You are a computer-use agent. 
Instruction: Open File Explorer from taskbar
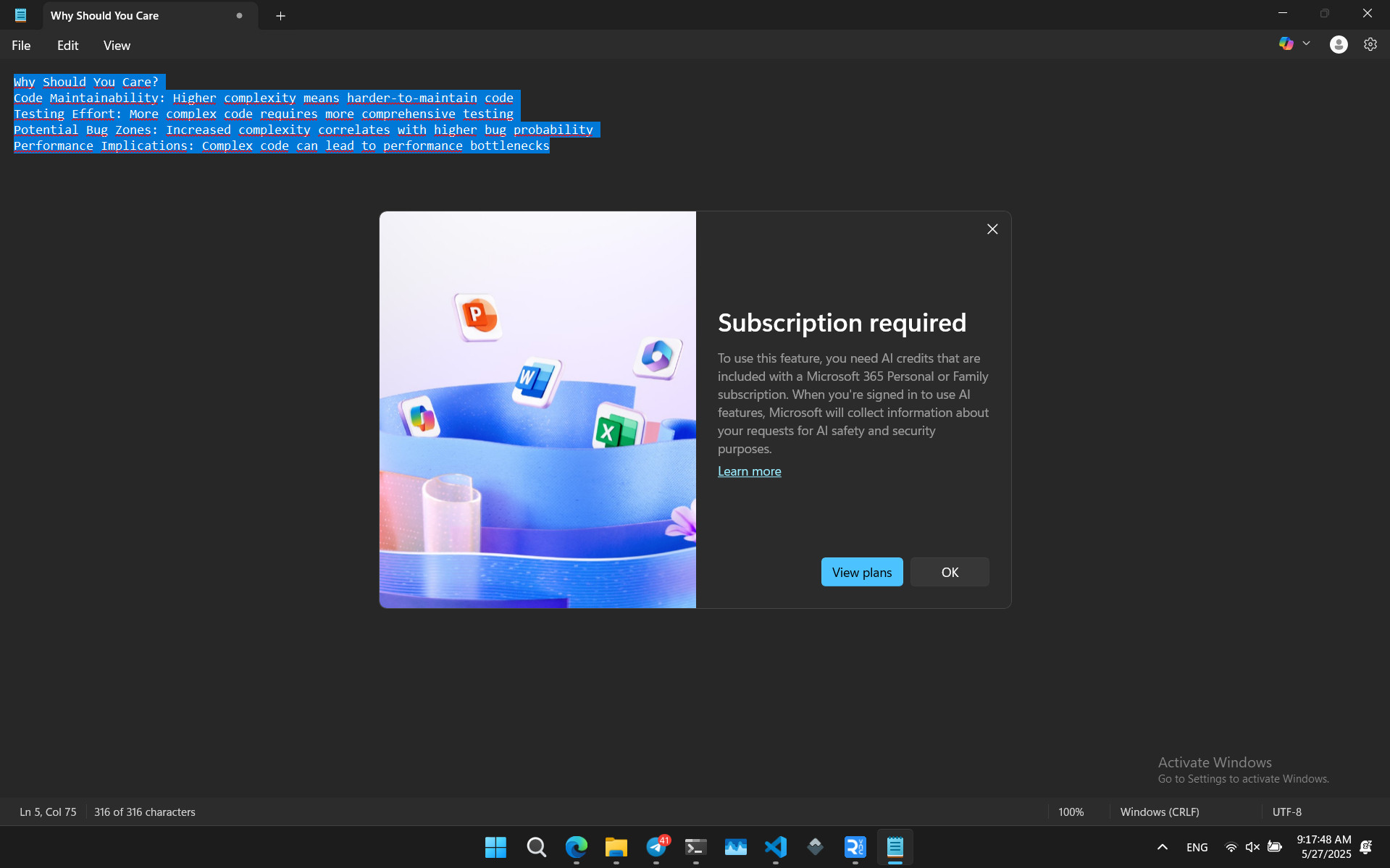(616, 847)
